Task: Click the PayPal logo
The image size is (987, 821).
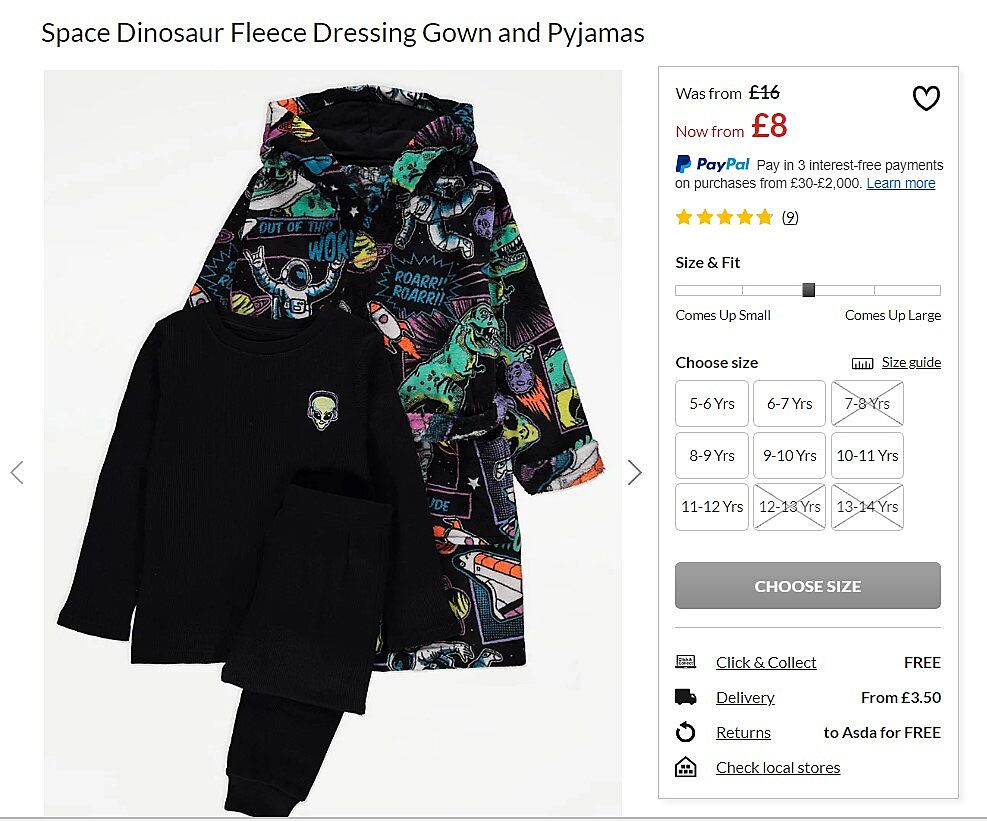Action: [x=712, y=165]
